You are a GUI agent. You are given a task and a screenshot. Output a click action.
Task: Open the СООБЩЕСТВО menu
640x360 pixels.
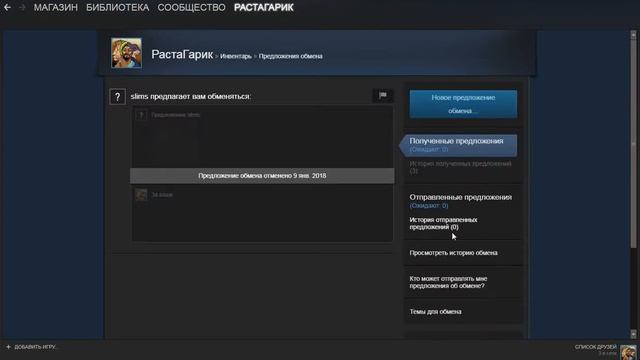click(191, 7)
